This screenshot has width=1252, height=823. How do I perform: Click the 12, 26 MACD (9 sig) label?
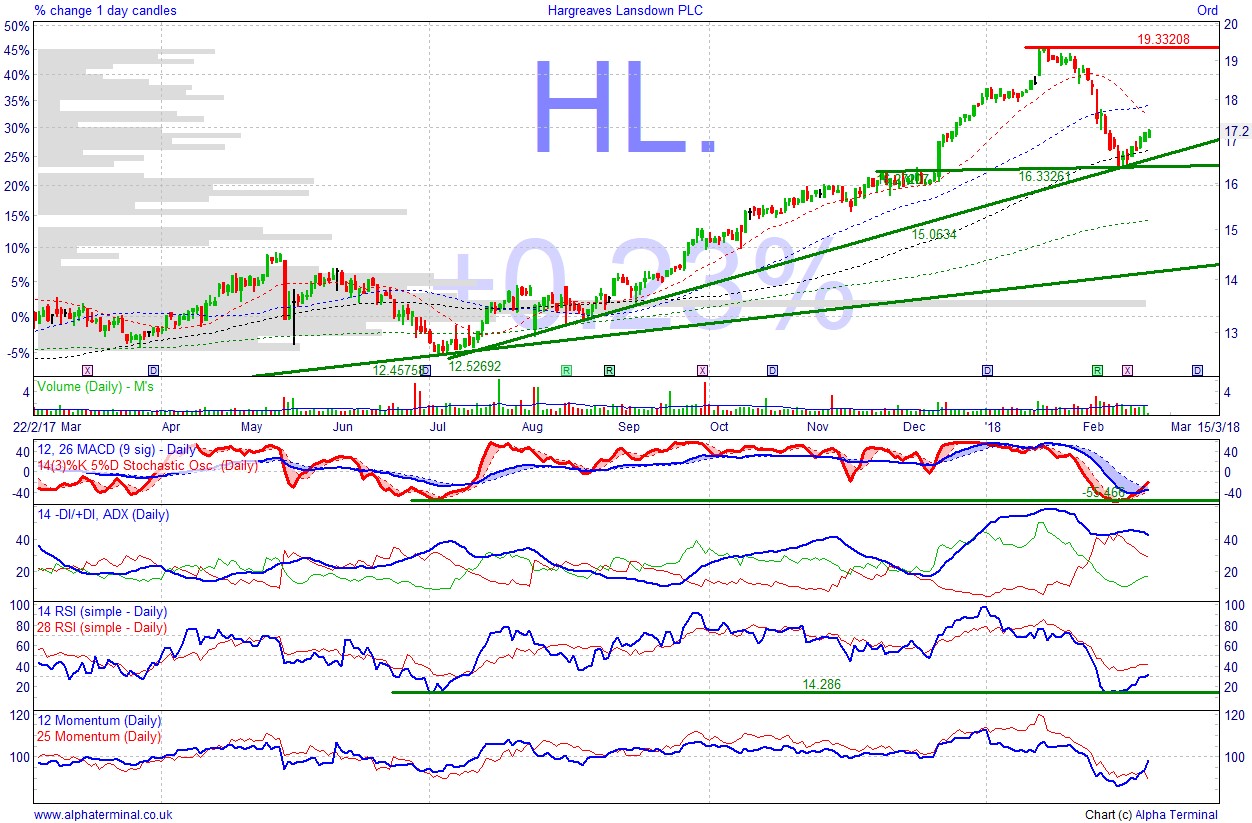tap(117, 452)
